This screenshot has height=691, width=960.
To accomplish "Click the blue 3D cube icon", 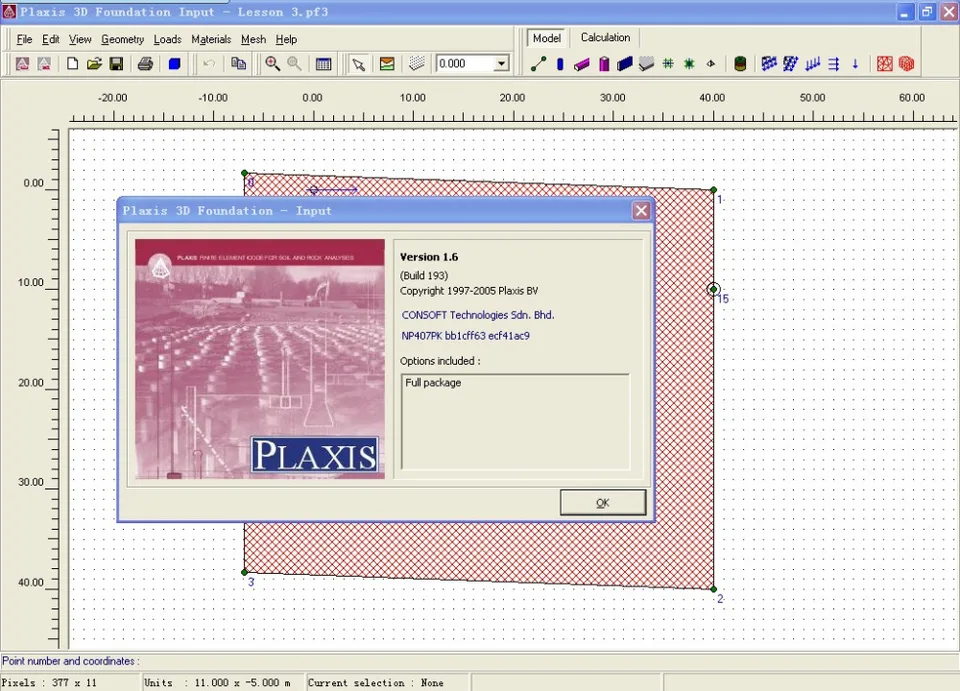I will point(174,64).
